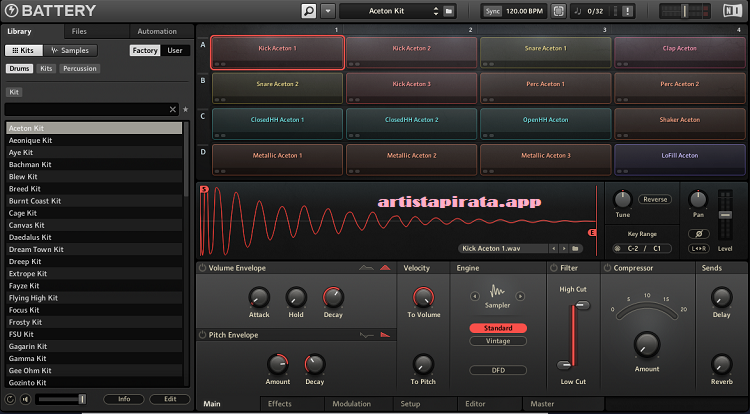Screen dimensions: 750x414
Task: Toggle Sync tempo button
Action: [492, 11]
